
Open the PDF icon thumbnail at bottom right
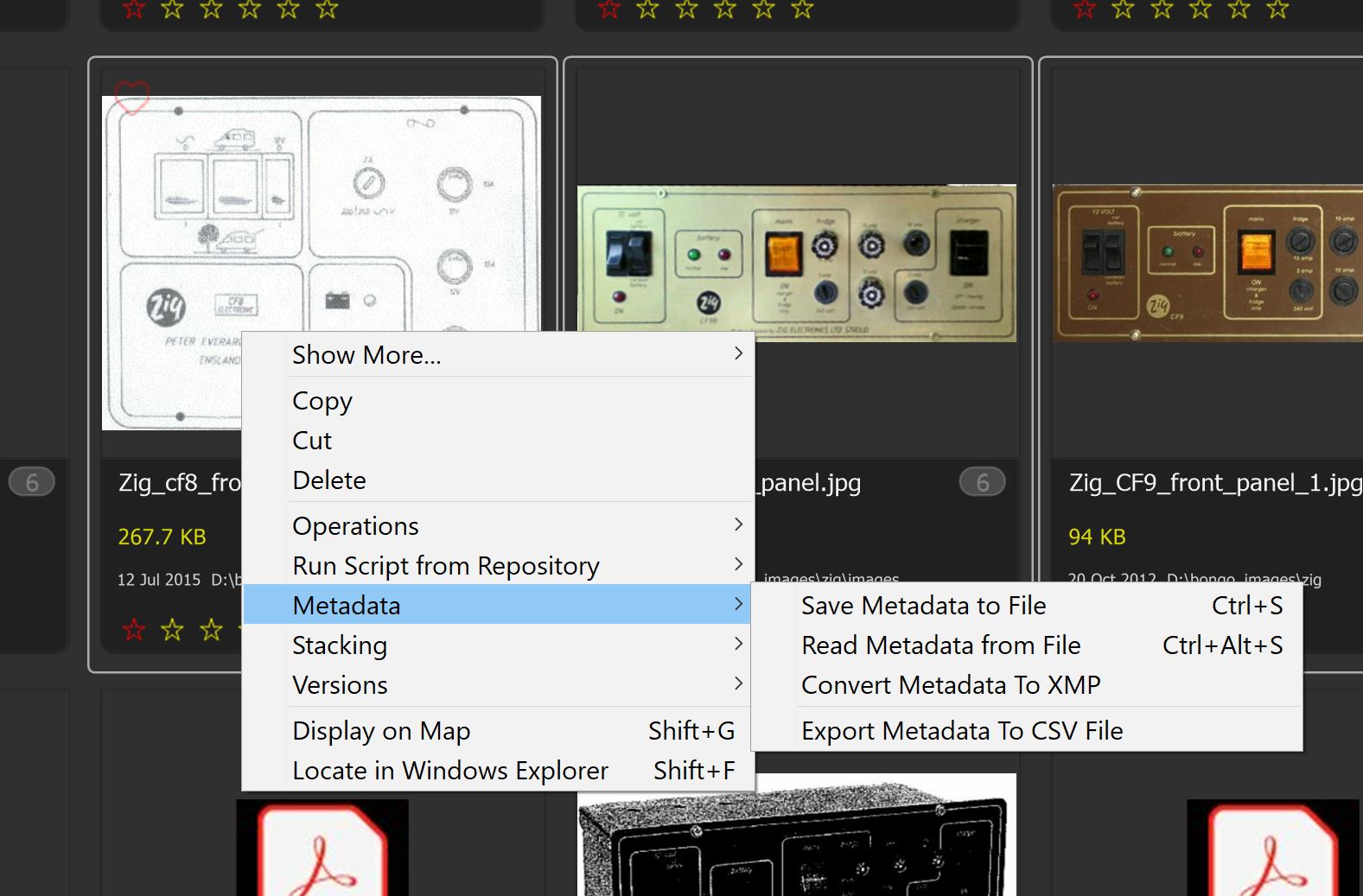pyautogui.click(x=1271, y=849)
